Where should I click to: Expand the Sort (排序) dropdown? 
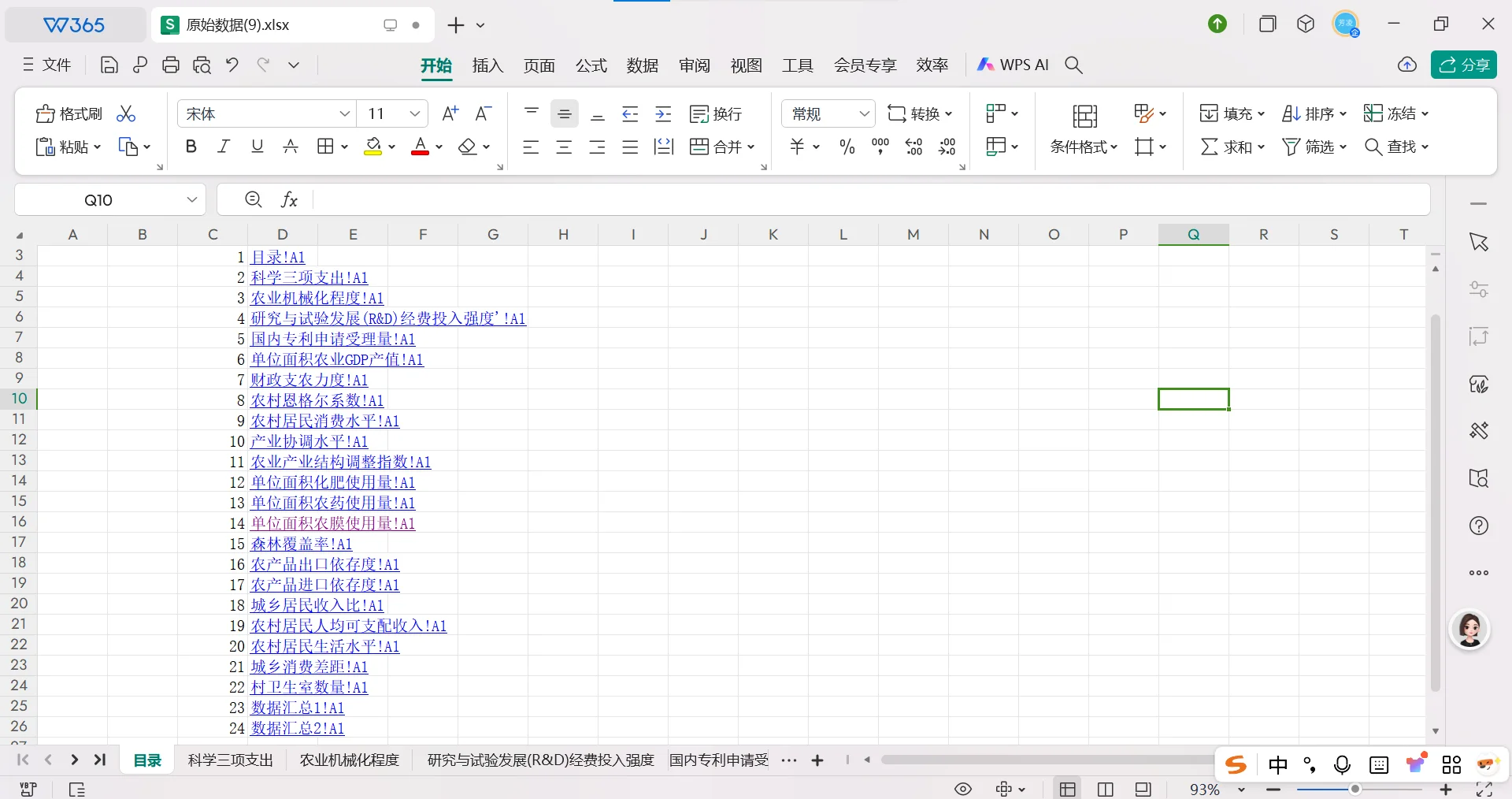pyautogui.click(x=1343, y=113)
